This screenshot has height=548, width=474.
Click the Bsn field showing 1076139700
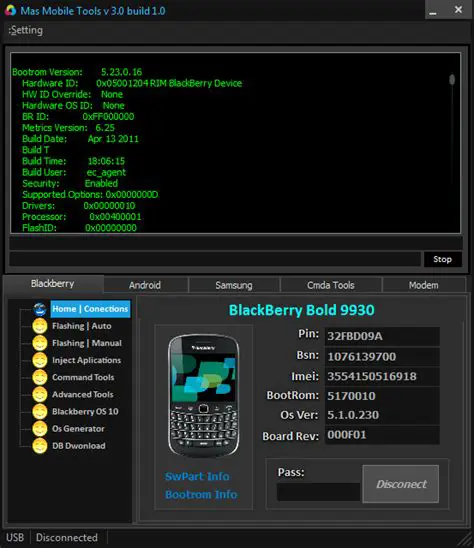pos(382,356)
